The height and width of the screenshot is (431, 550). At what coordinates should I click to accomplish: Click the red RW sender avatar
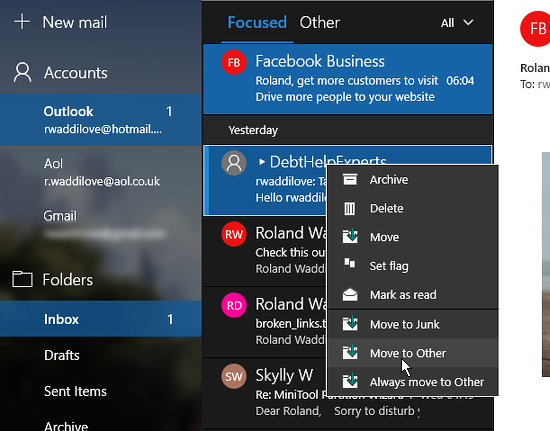click(234, 234)
